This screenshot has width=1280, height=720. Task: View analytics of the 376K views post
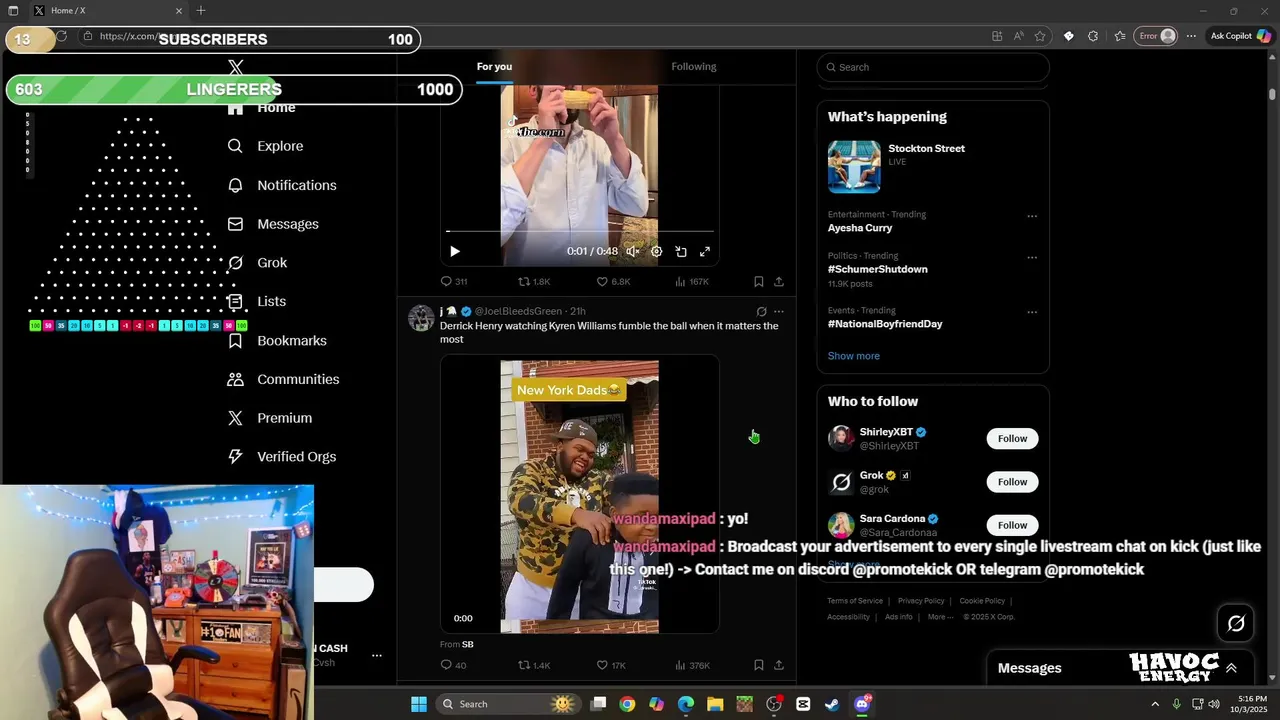click(x=692, y=665)
